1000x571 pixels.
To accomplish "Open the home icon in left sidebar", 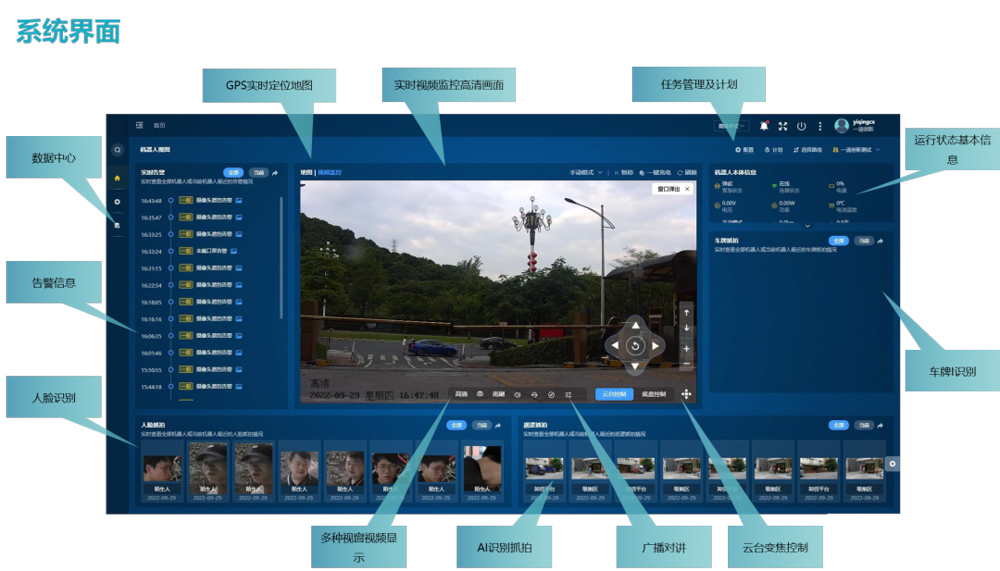I will pos(117,179).
